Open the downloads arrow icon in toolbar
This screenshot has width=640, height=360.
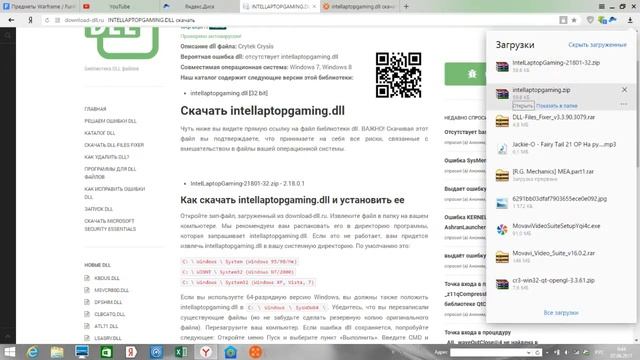[x=630, y=20]
